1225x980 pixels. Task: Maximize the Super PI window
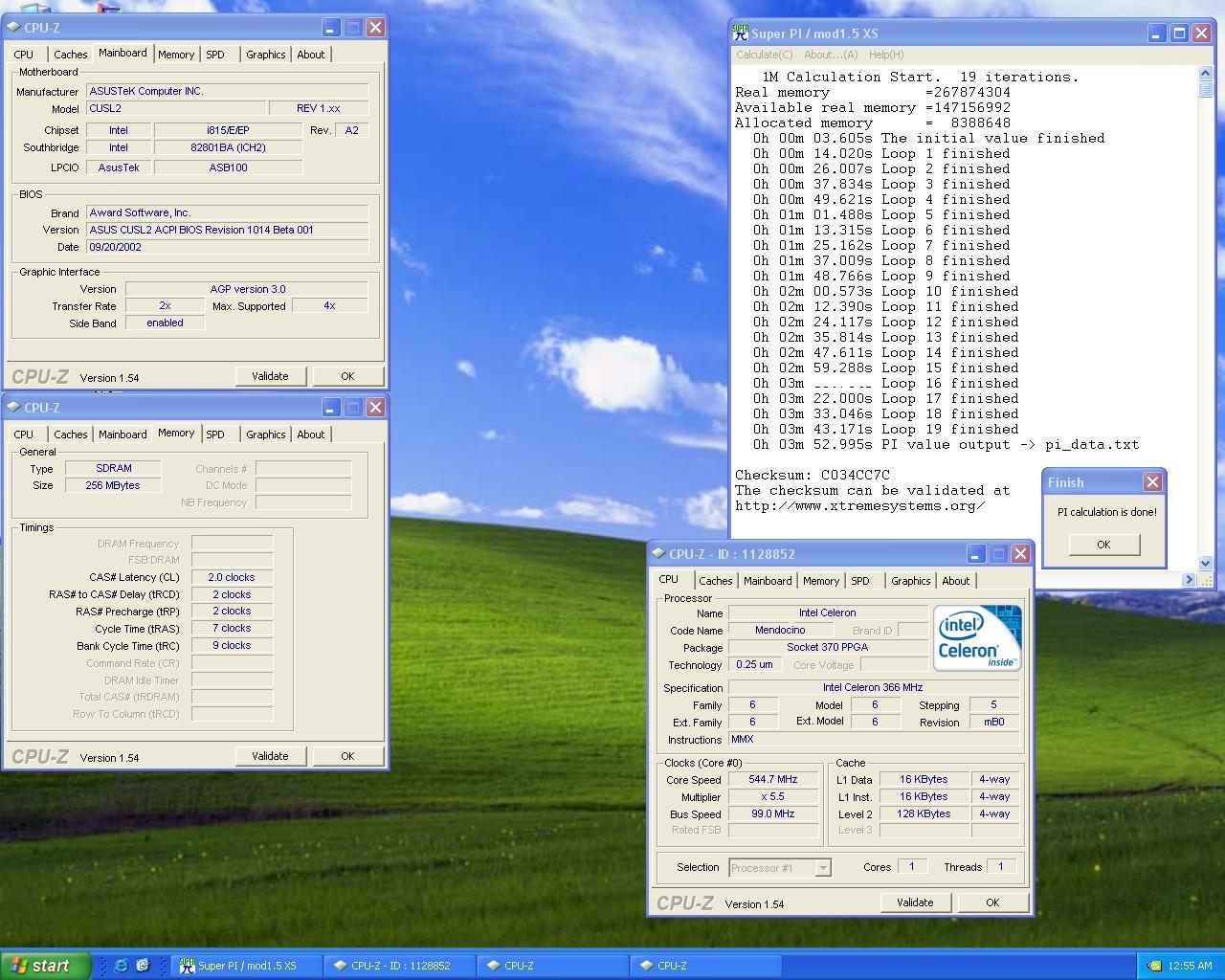point(1179,33)
